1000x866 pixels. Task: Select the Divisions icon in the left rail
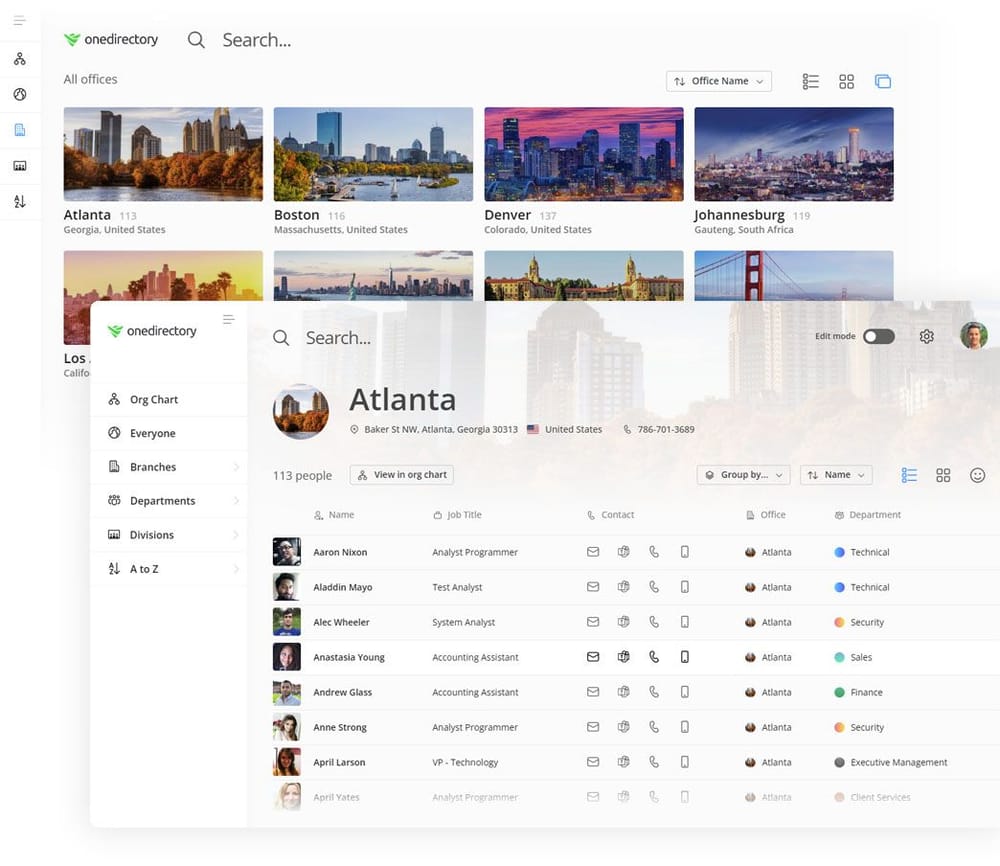pyautogui.click(x=20, y=166)
